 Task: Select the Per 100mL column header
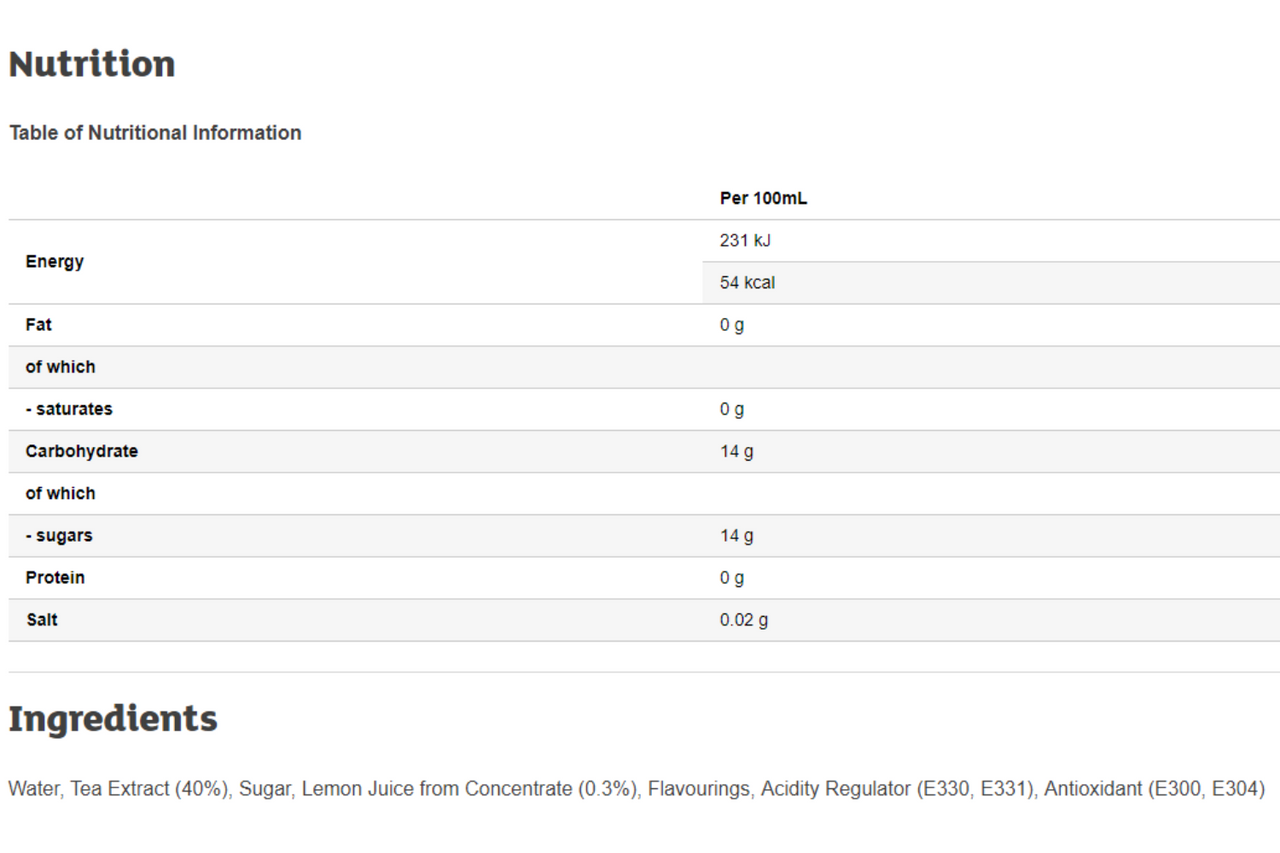tap(763, 199)
